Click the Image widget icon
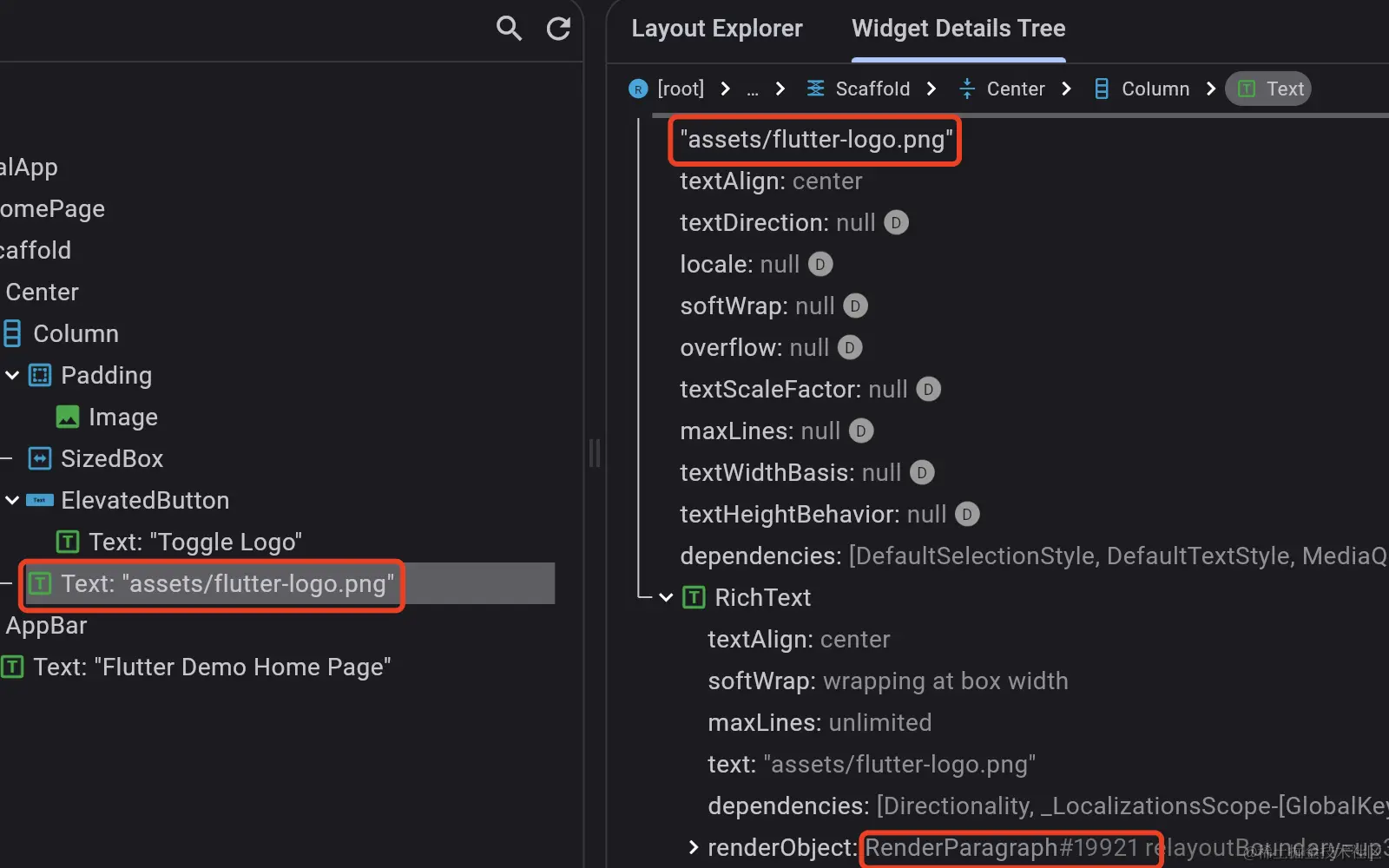The width and height of the screenshot is (1389, 868). pyautogui.click(x=68, y=418)
